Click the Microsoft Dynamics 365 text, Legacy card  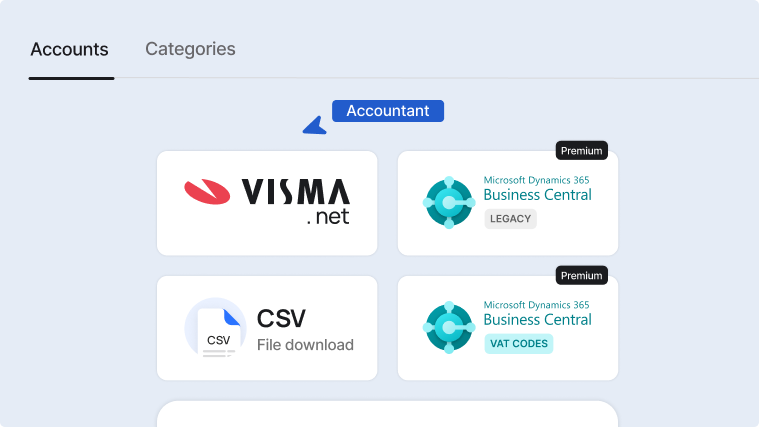tap(536, 180)
